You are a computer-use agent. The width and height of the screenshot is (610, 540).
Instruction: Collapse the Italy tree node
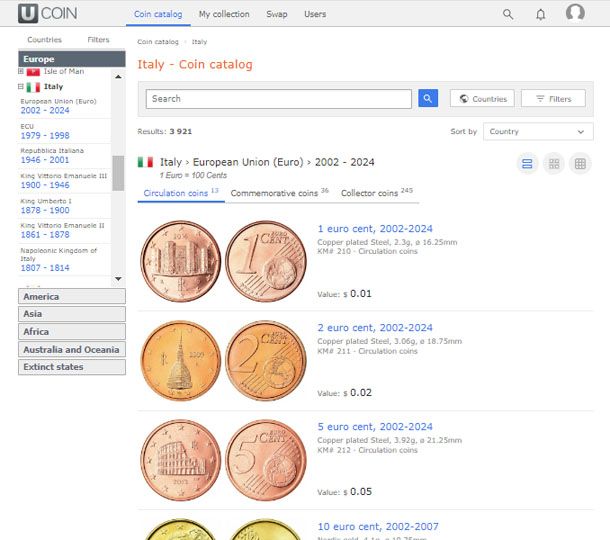pyautogui.click(x=21, y=86)
